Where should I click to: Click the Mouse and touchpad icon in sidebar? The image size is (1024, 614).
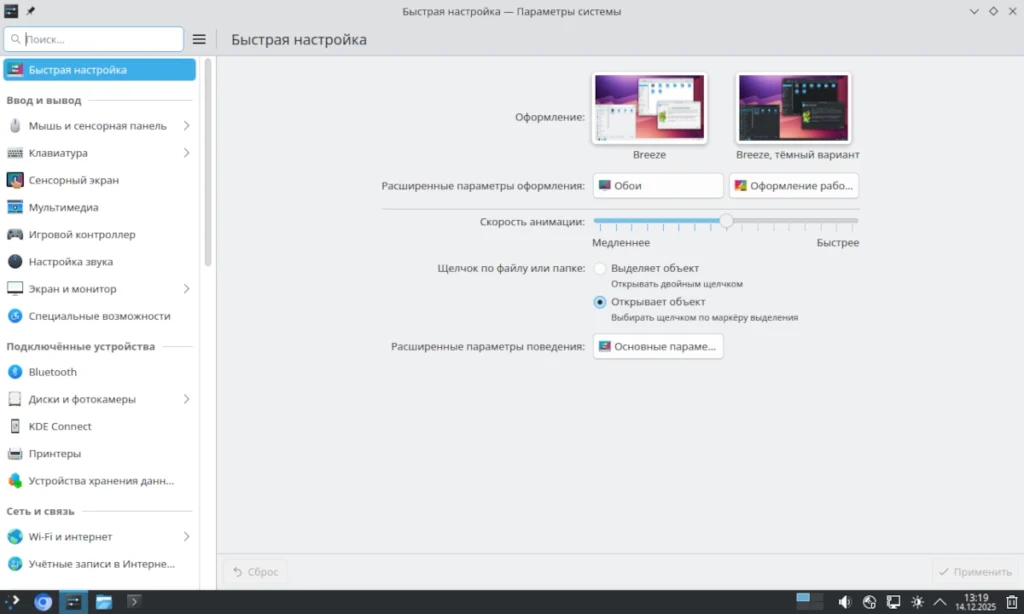coord(15,125)
